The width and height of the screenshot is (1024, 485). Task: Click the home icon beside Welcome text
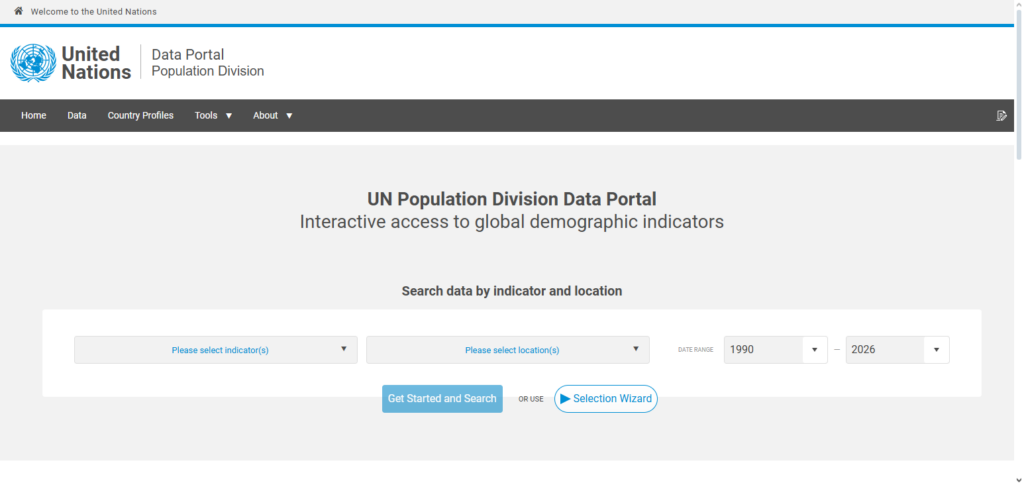pyautogui.click(x=18, y=11)
